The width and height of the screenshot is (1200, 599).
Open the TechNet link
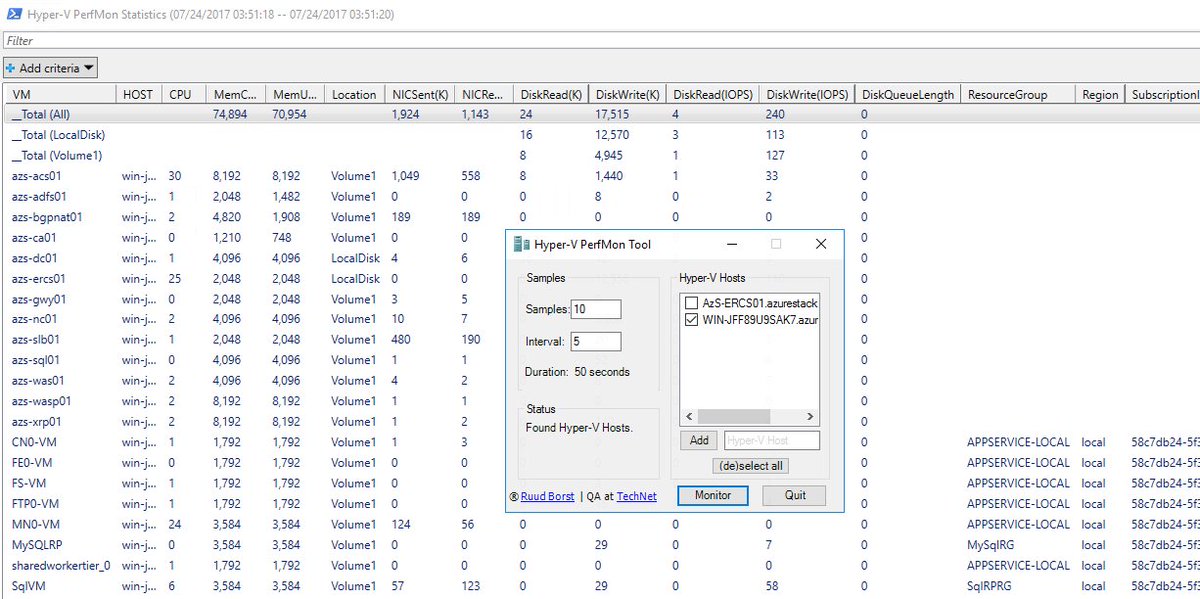(x=636, y=496)
